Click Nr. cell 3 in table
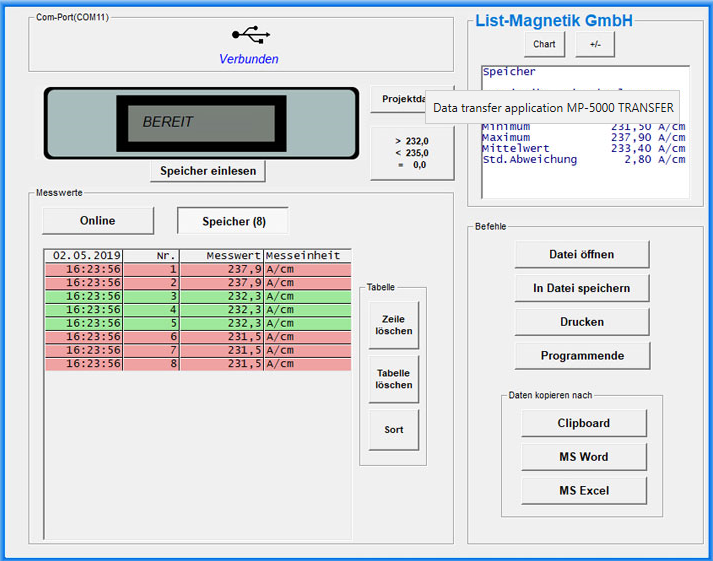The image size is (713, 561). [x=151, y=296]
